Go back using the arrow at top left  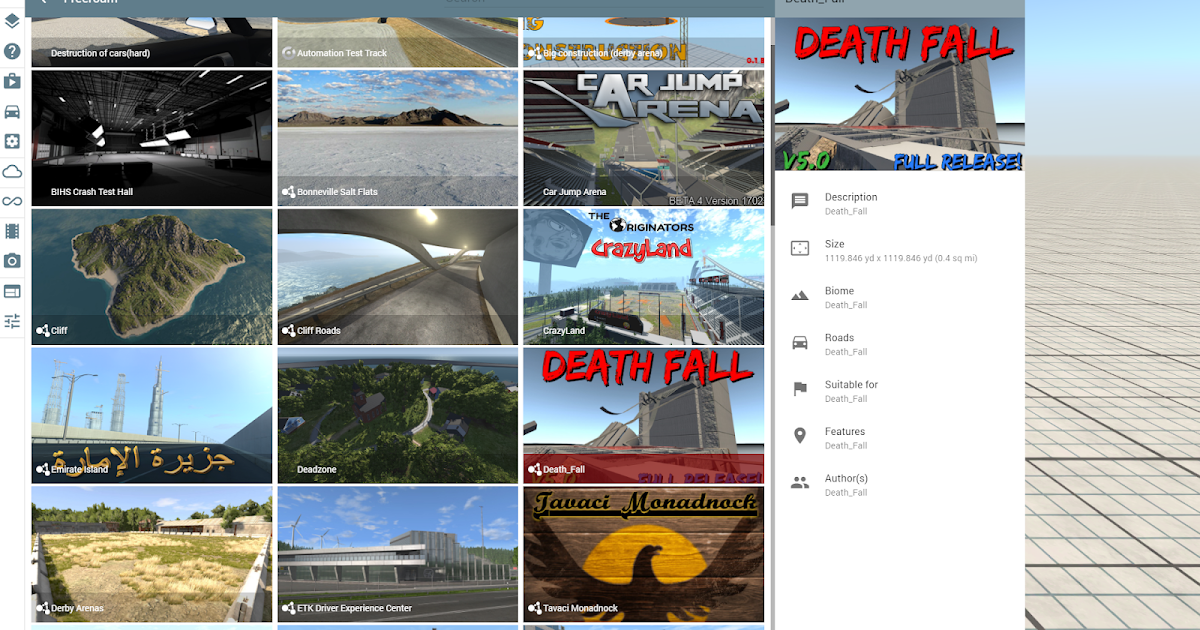click(43, 4)
